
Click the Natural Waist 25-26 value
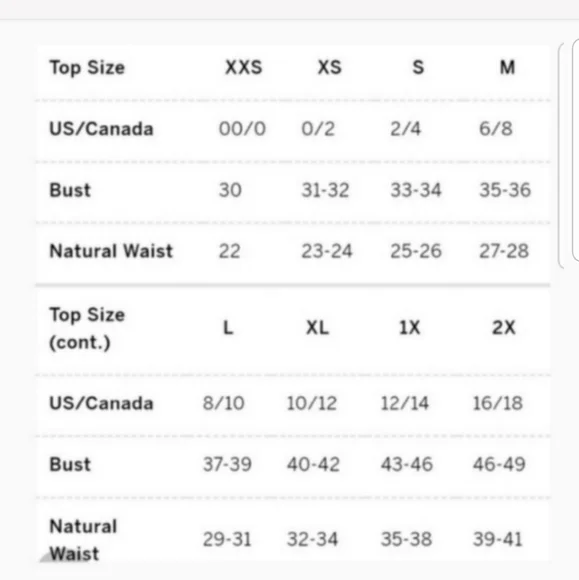coord(416,251)
